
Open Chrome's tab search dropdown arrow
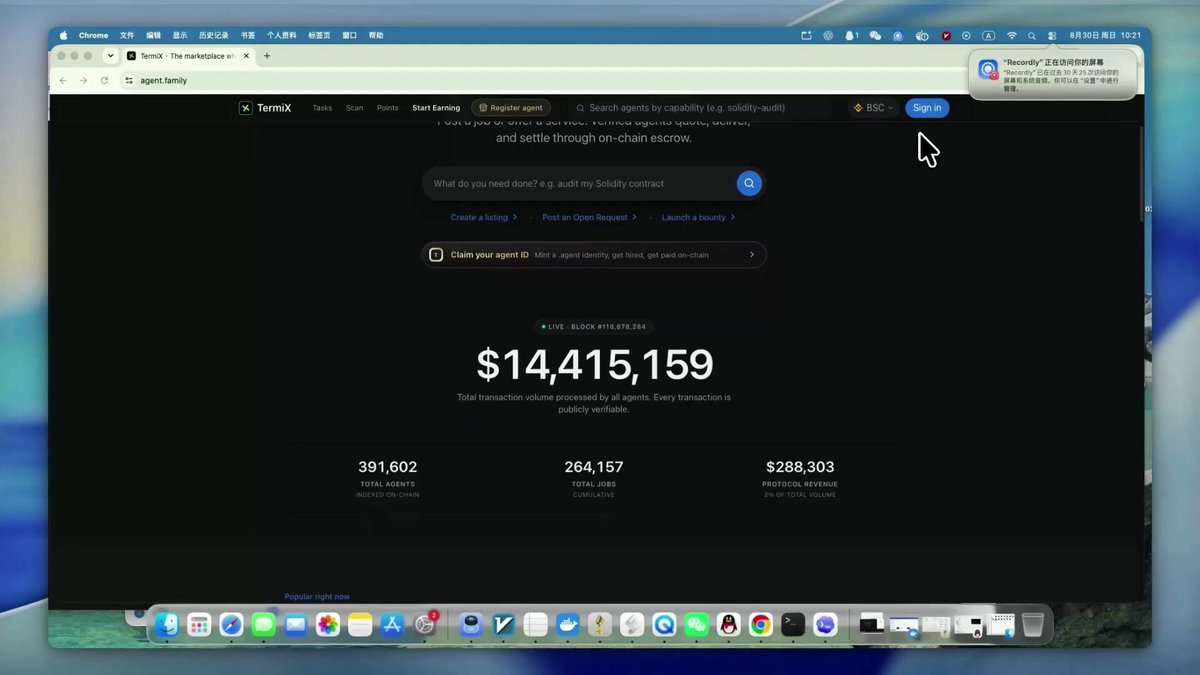(110, 56)
